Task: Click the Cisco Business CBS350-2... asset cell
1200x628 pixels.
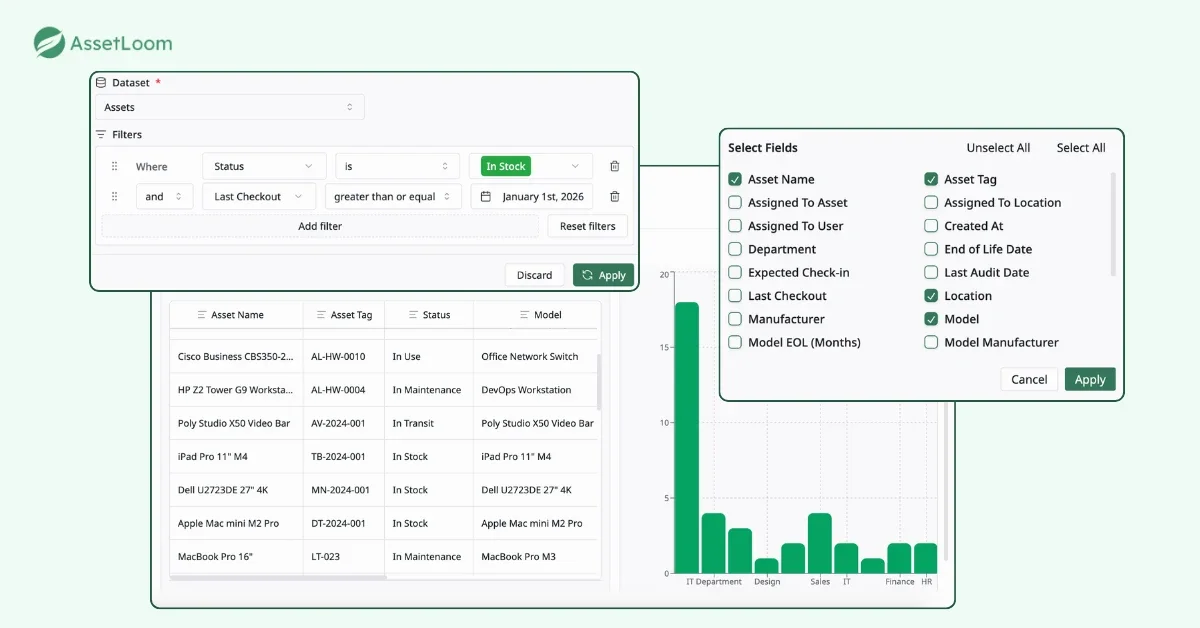Action: (x=236, y=356)
